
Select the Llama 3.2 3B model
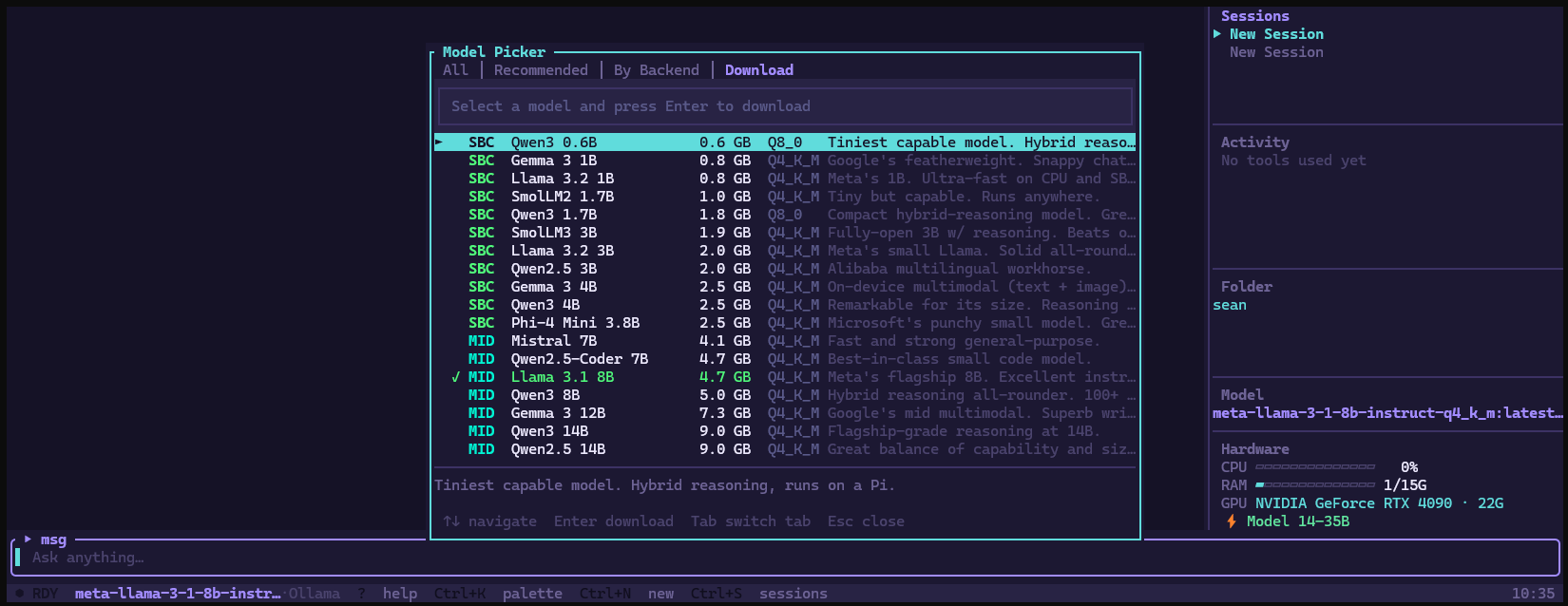[x=785, y=251]
